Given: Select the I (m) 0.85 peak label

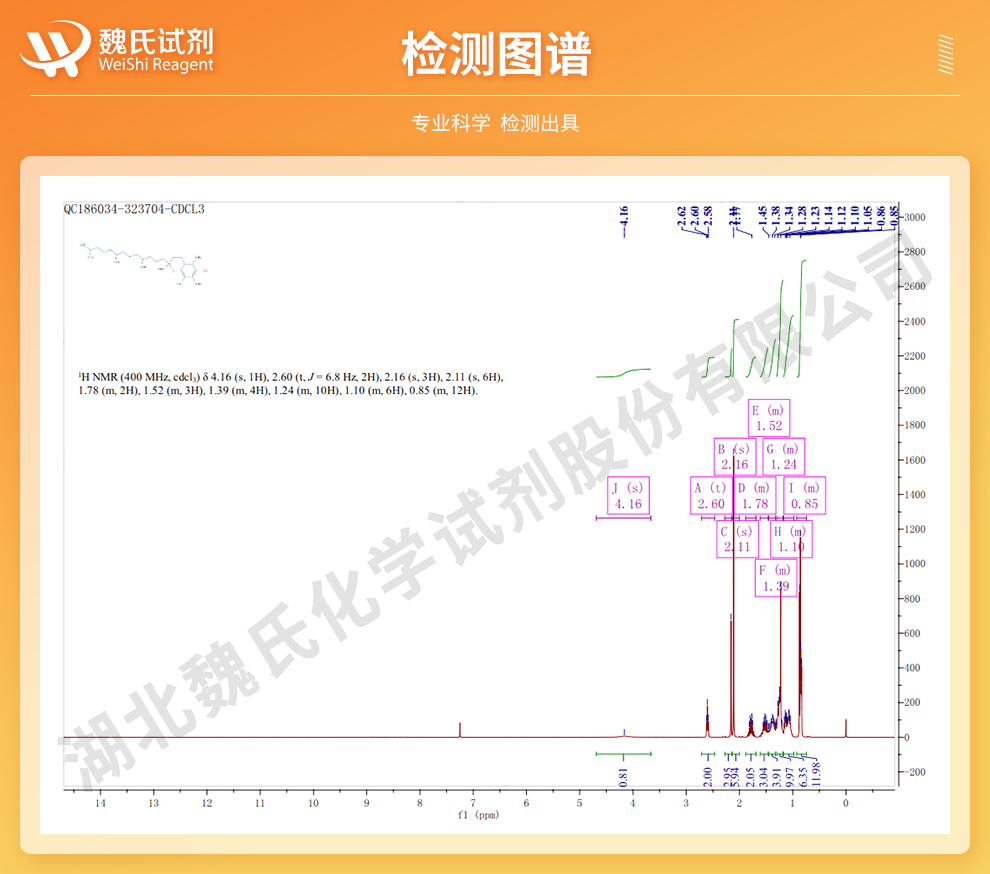Looking at the screenshot, I should [804, 496].
